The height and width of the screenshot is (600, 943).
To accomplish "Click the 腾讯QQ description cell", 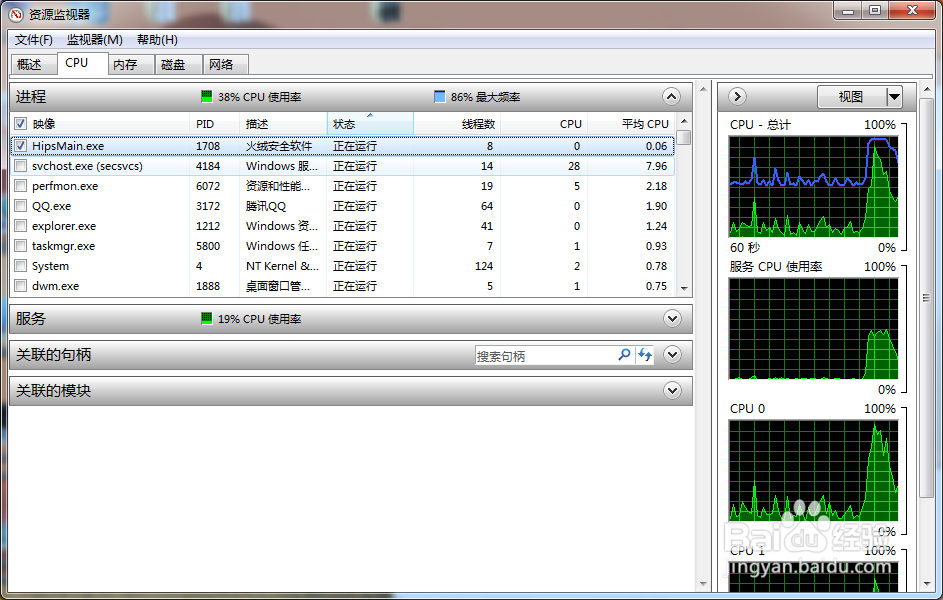I will coord(266,206).
